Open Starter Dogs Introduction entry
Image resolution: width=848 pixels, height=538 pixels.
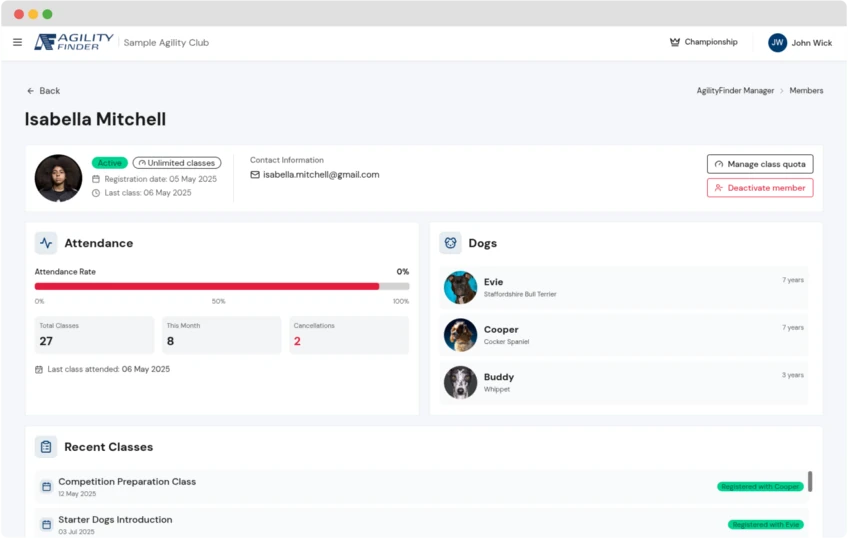click(421, 523)
